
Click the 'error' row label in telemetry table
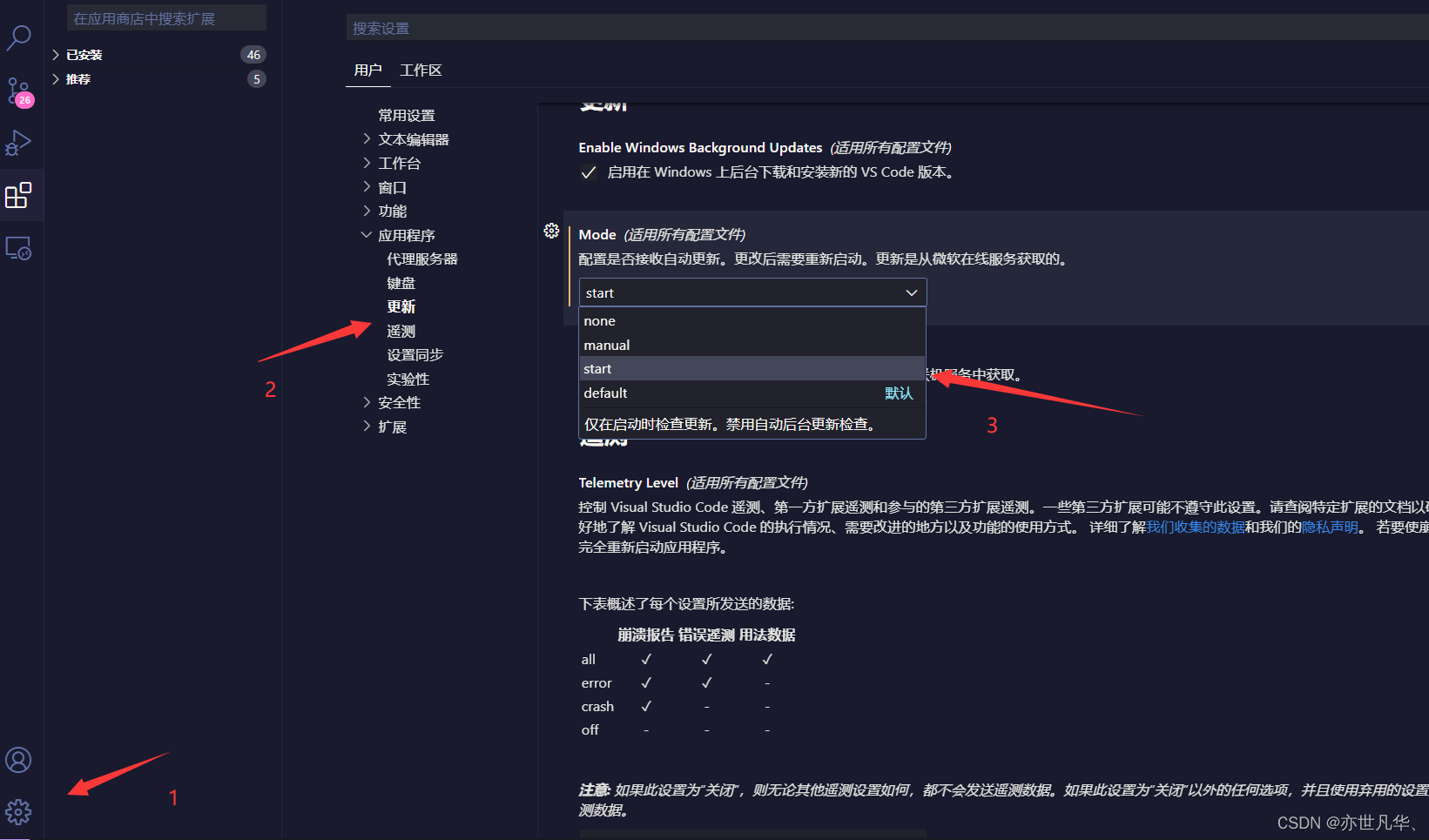click(597, 683)
